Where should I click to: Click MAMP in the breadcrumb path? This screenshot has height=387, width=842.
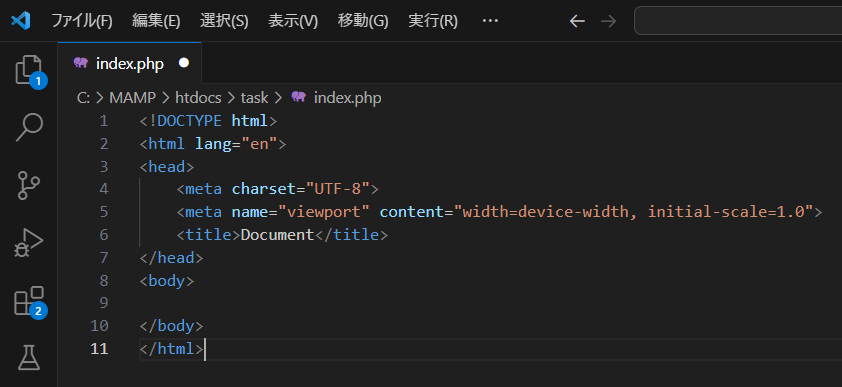(x=132, y=98)
